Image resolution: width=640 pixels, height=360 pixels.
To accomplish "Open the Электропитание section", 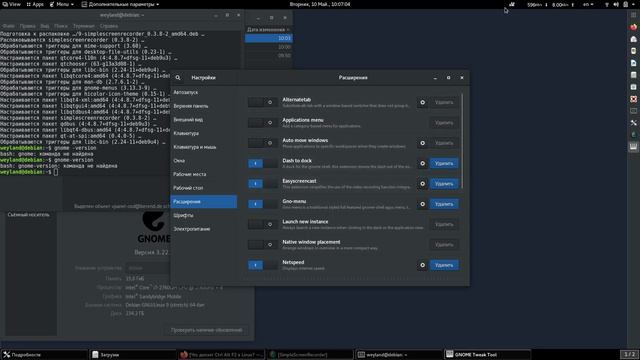I will pos(204,229).
